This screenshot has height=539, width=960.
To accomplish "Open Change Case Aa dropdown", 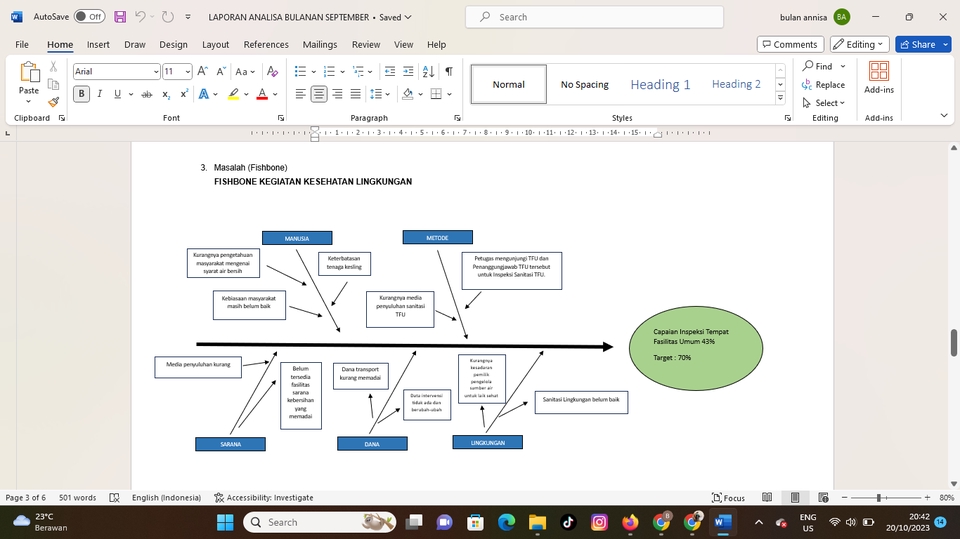I will pos(245,72).
